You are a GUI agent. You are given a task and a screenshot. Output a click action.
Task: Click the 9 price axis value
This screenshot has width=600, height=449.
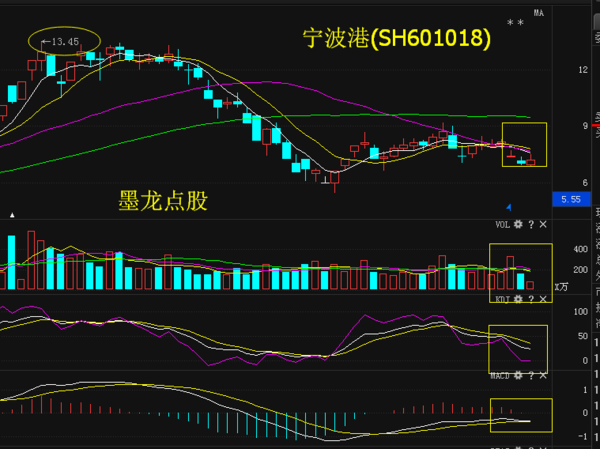click(x=585, y=126)
